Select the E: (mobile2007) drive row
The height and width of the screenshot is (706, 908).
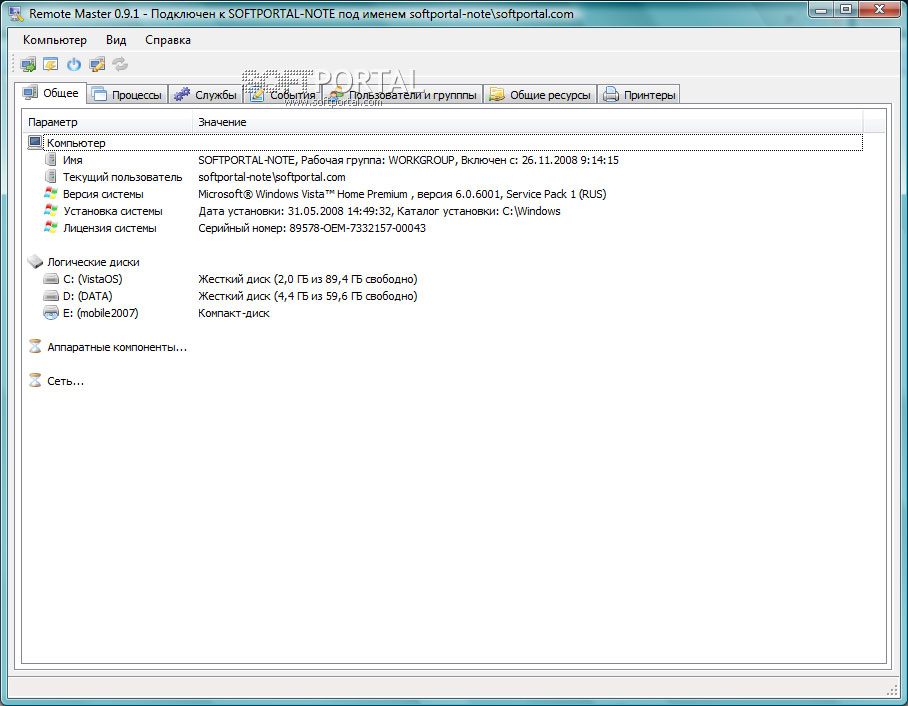pyautogui.click(x=445, y=313)
